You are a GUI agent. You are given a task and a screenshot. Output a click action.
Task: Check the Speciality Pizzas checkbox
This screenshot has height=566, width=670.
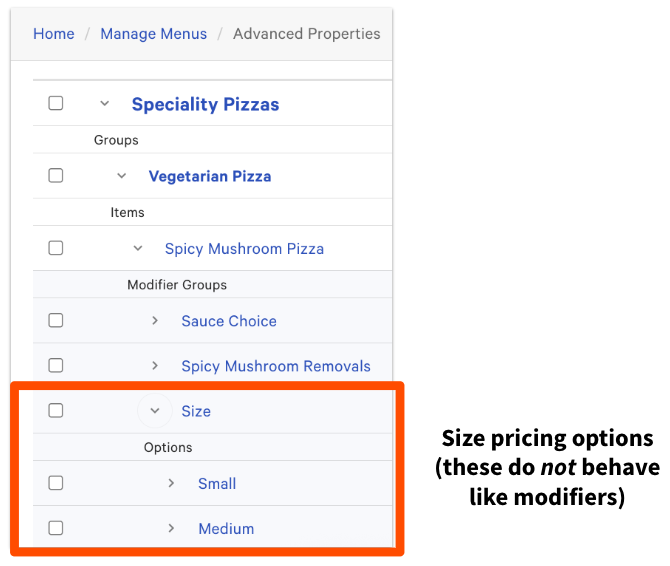[56, 103]
